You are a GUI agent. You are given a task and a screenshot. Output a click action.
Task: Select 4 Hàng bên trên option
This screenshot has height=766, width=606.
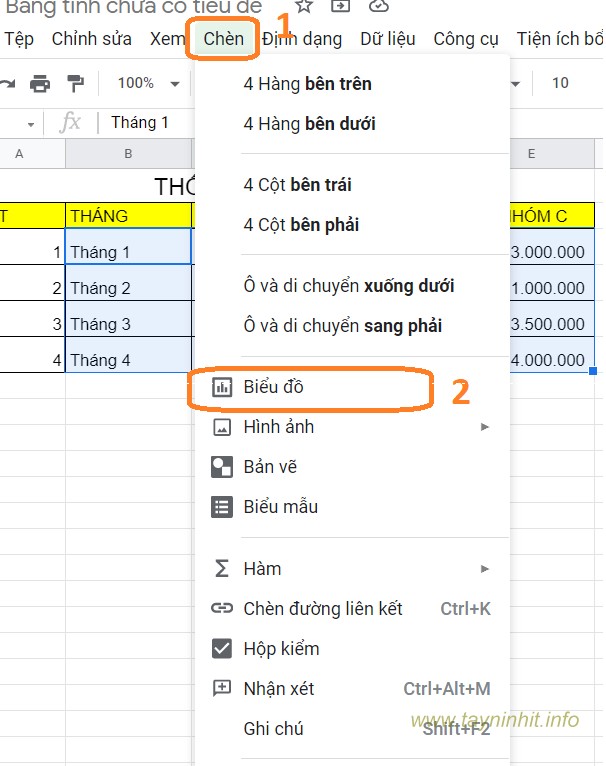point(307,85)
